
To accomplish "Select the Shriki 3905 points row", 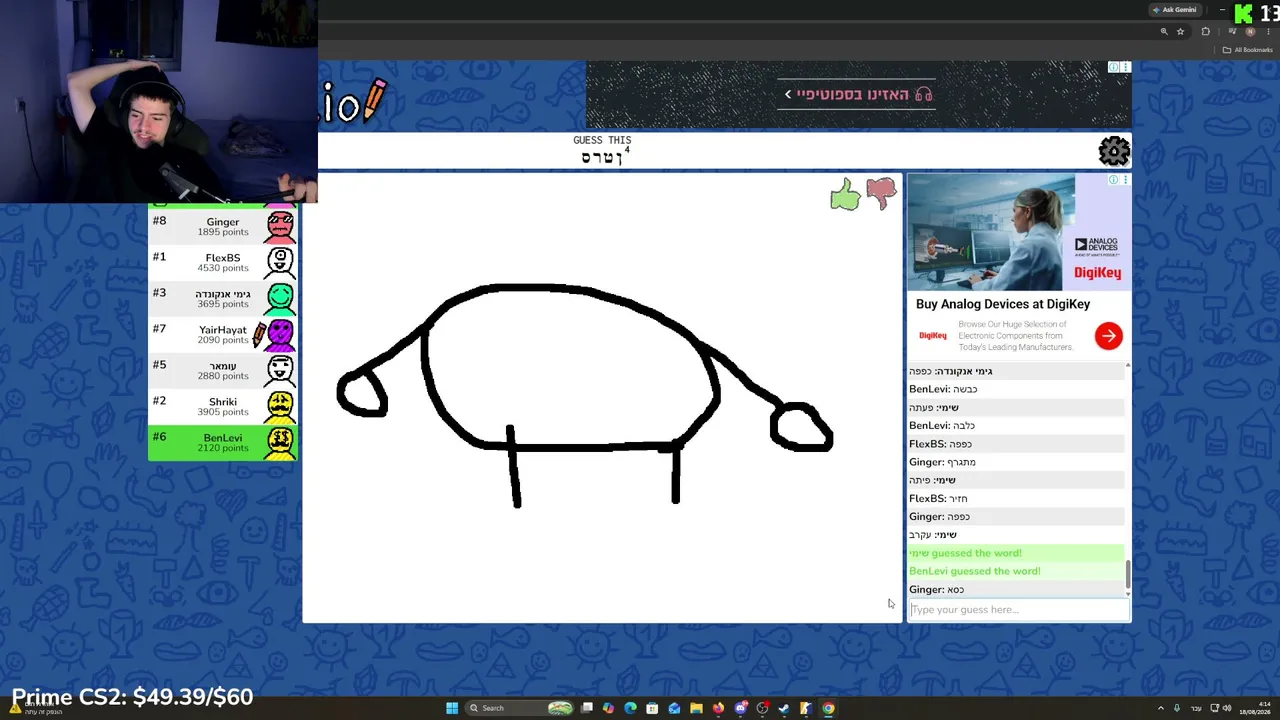I will [x=222, y=406].
